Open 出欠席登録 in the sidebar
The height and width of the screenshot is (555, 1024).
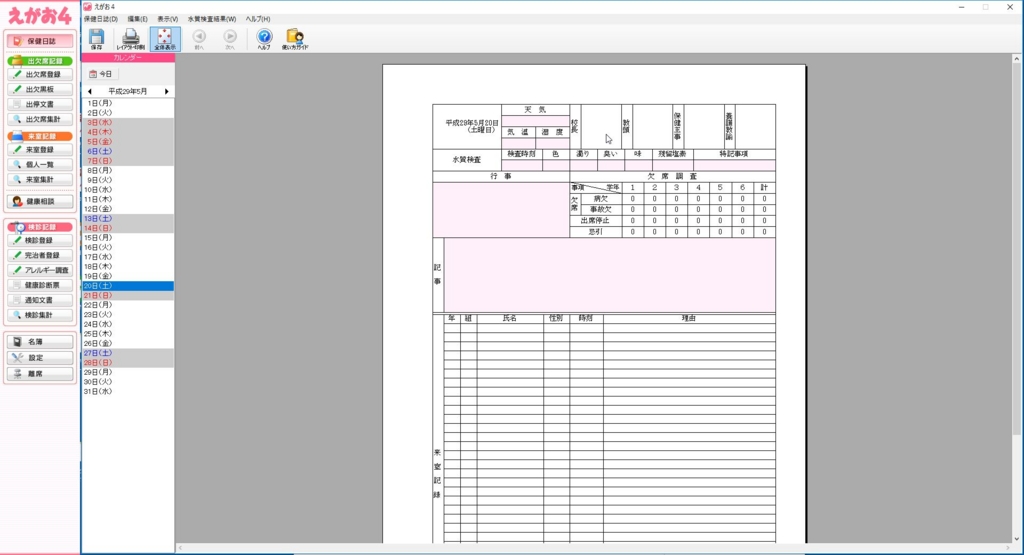click(40, 74)
